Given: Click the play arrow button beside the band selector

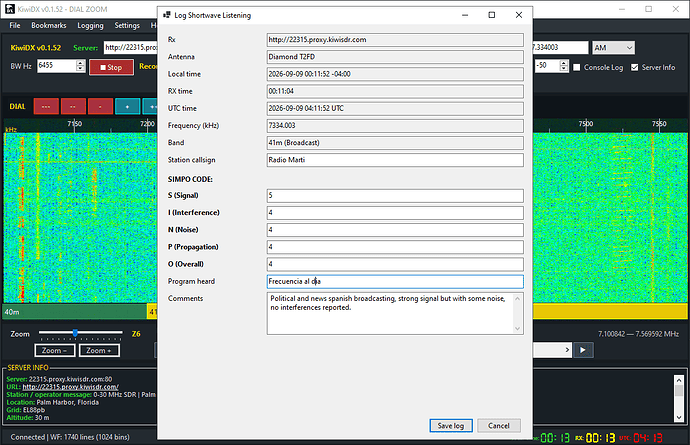Looking at the screenshot, I should (583, 350).
